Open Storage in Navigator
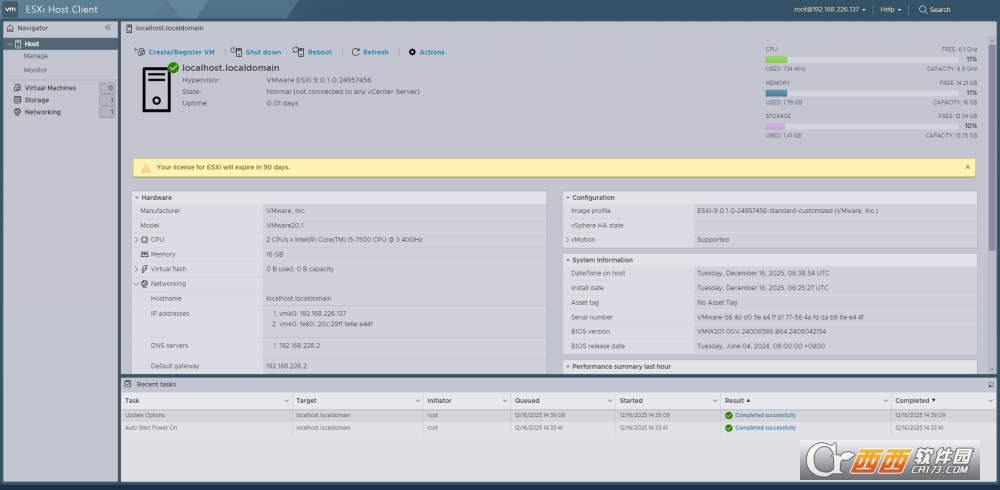Image resolution: width=1000 pixels, height=490 pixels. click(37, 100)
